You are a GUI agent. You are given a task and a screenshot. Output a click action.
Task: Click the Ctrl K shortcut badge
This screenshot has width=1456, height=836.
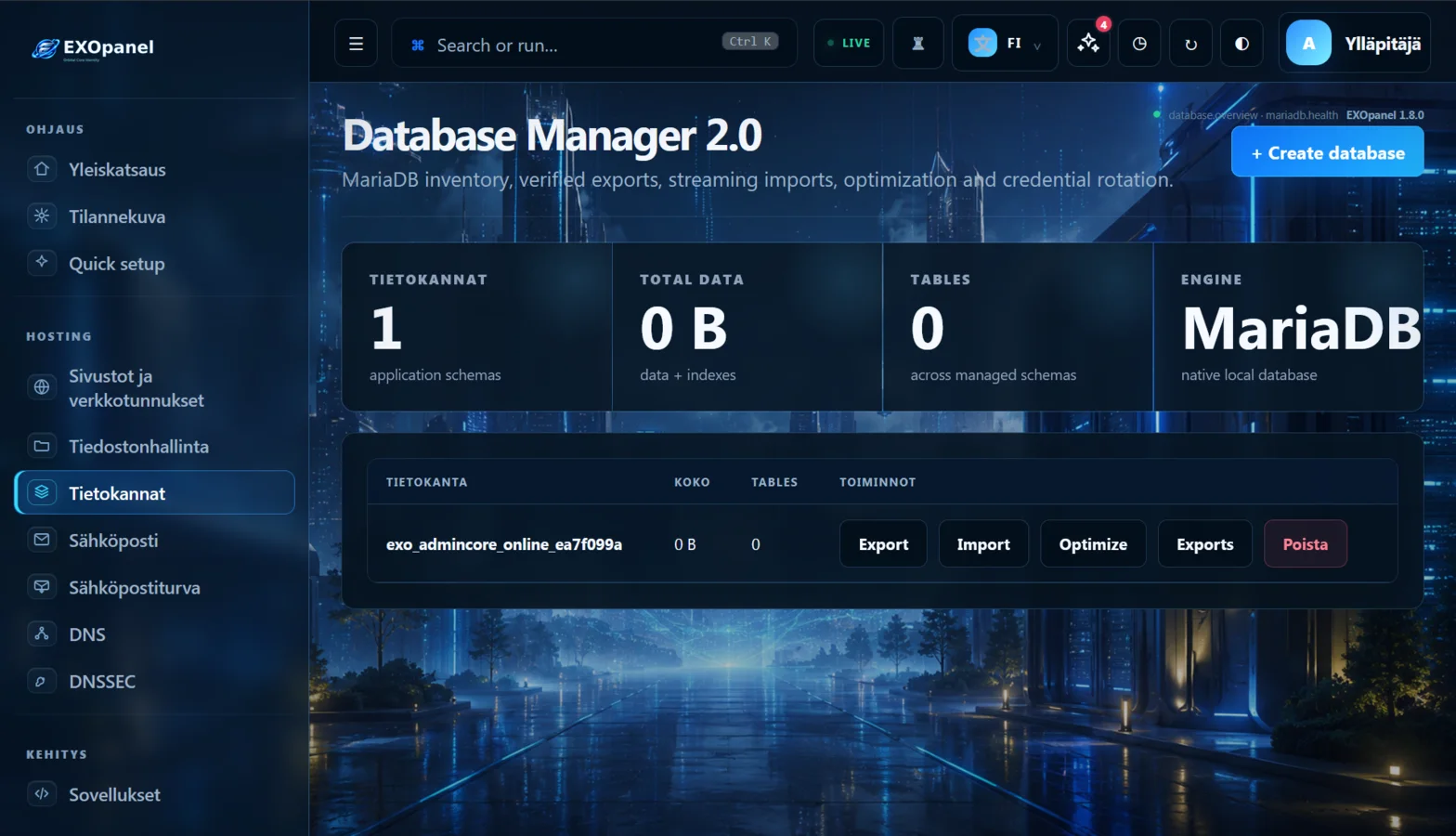tap(749, 41)
